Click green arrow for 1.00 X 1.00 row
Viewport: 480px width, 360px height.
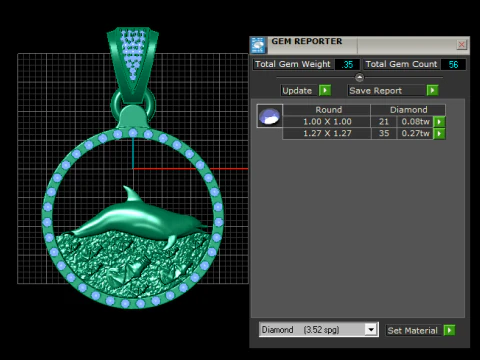pos(439,122)
